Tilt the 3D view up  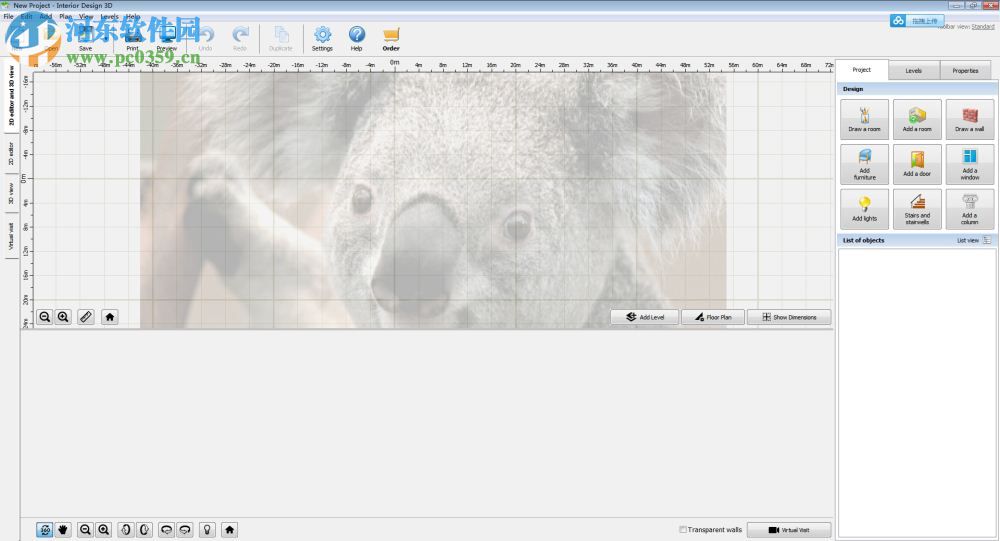166,530
